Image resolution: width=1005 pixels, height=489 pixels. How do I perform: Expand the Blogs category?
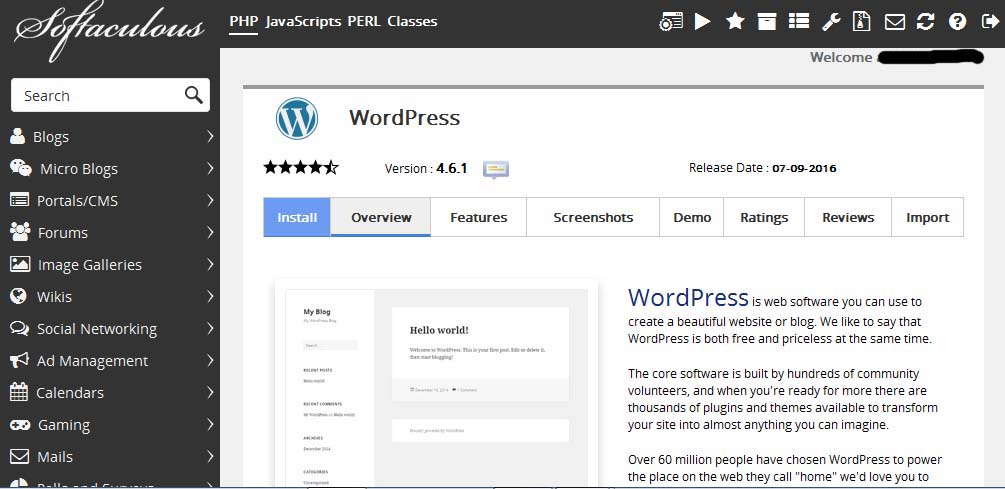pos(109,137)
